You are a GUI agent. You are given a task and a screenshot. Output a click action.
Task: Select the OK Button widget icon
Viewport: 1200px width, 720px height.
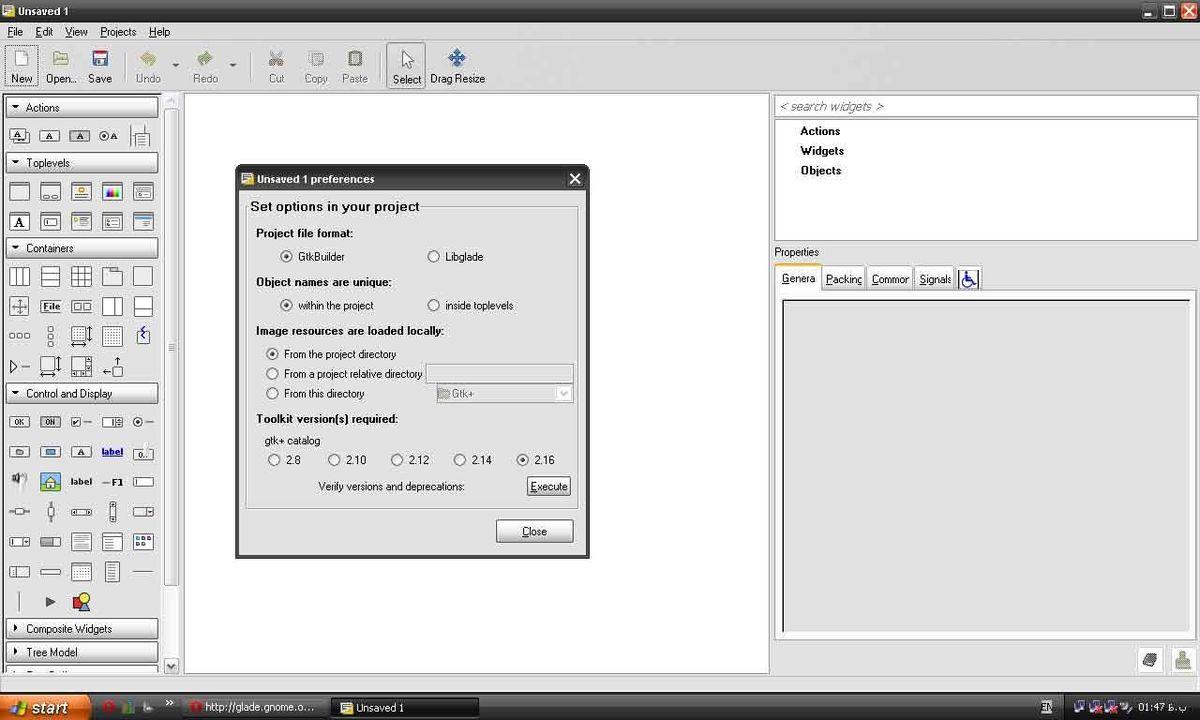[19, 422]
